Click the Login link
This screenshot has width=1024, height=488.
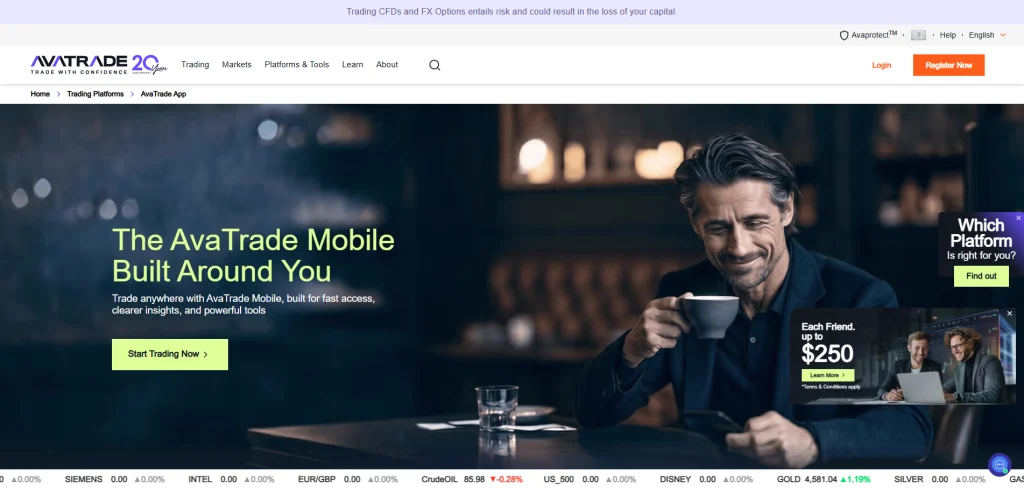tap(882, 65)
